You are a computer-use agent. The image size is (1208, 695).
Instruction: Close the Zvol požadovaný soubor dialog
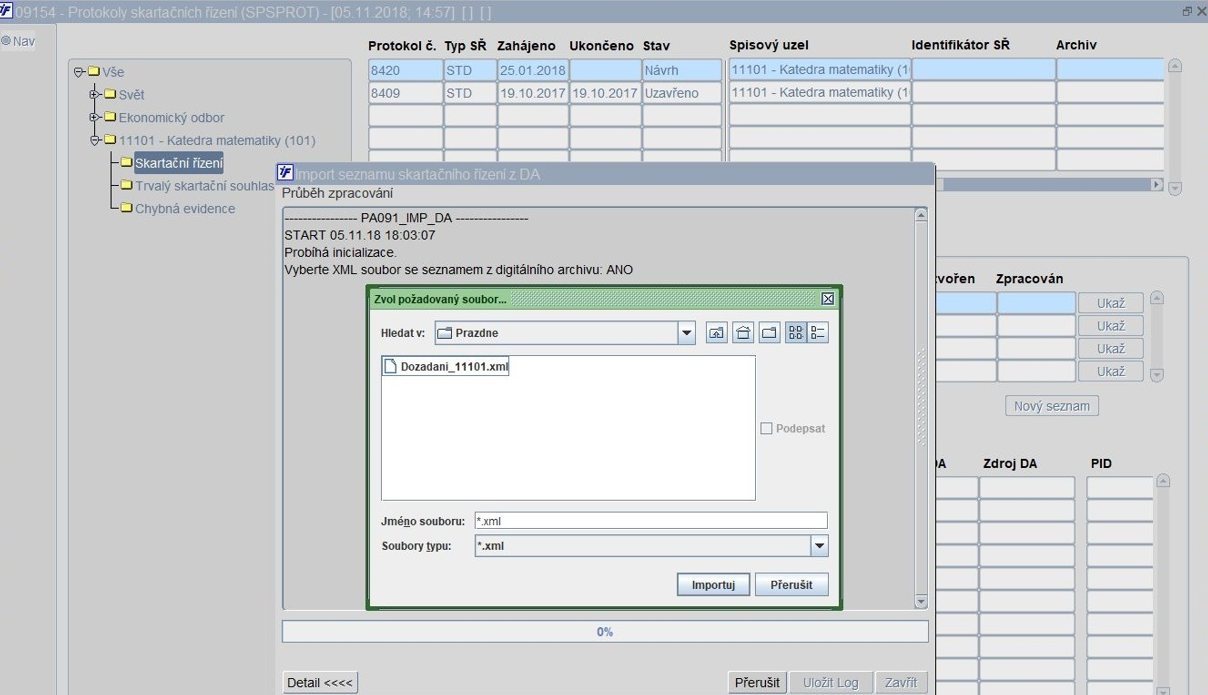point(827,298)
